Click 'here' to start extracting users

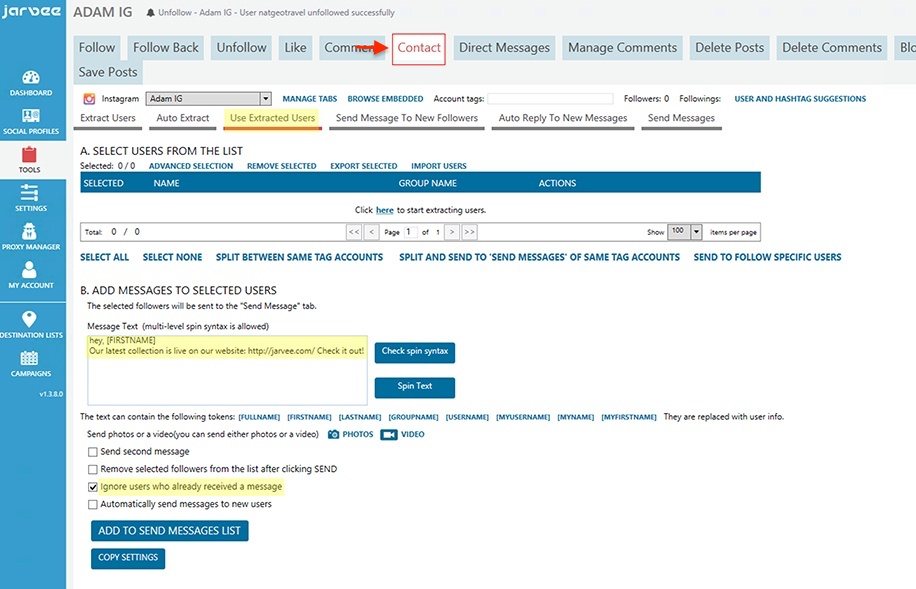pos(384,210)
